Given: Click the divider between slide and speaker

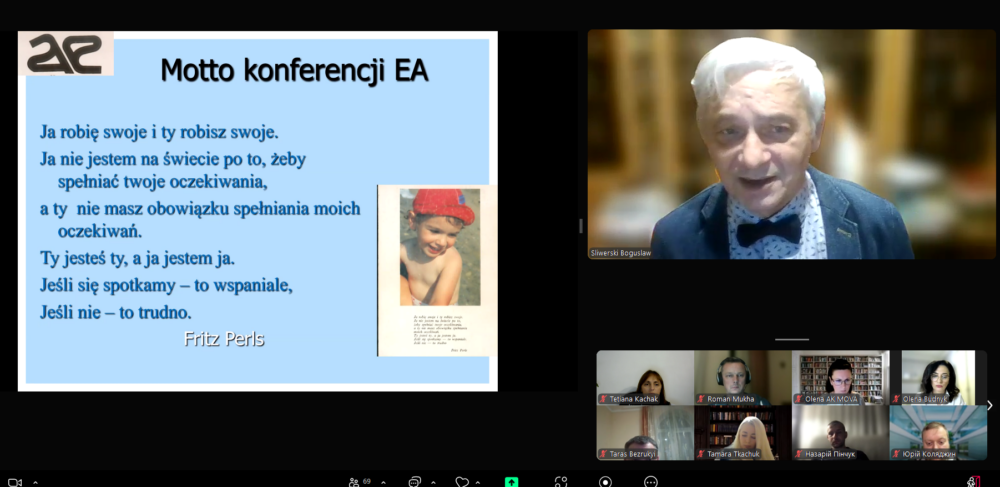Looking at the screenshot, I should click(x=581, y=226).
